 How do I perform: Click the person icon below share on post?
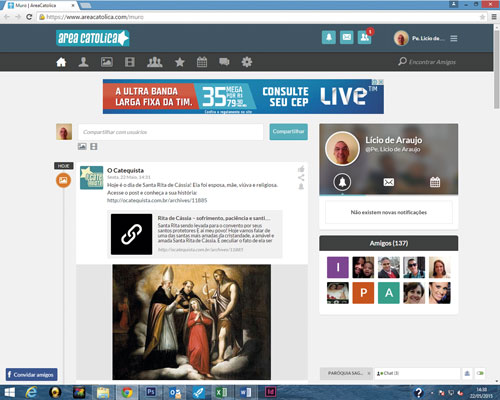301,186
